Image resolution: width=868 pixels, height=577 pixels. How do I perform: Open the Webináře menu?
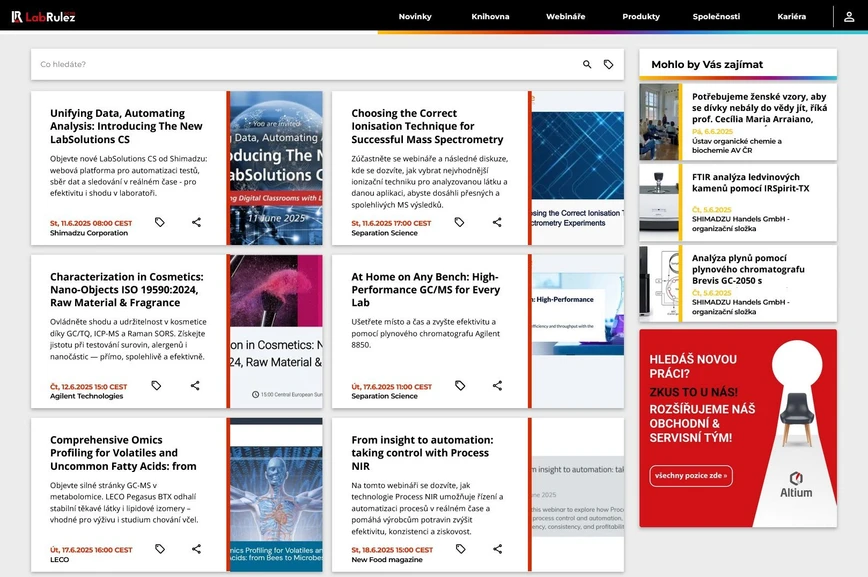pyautogui.click(x=566, y=16)
